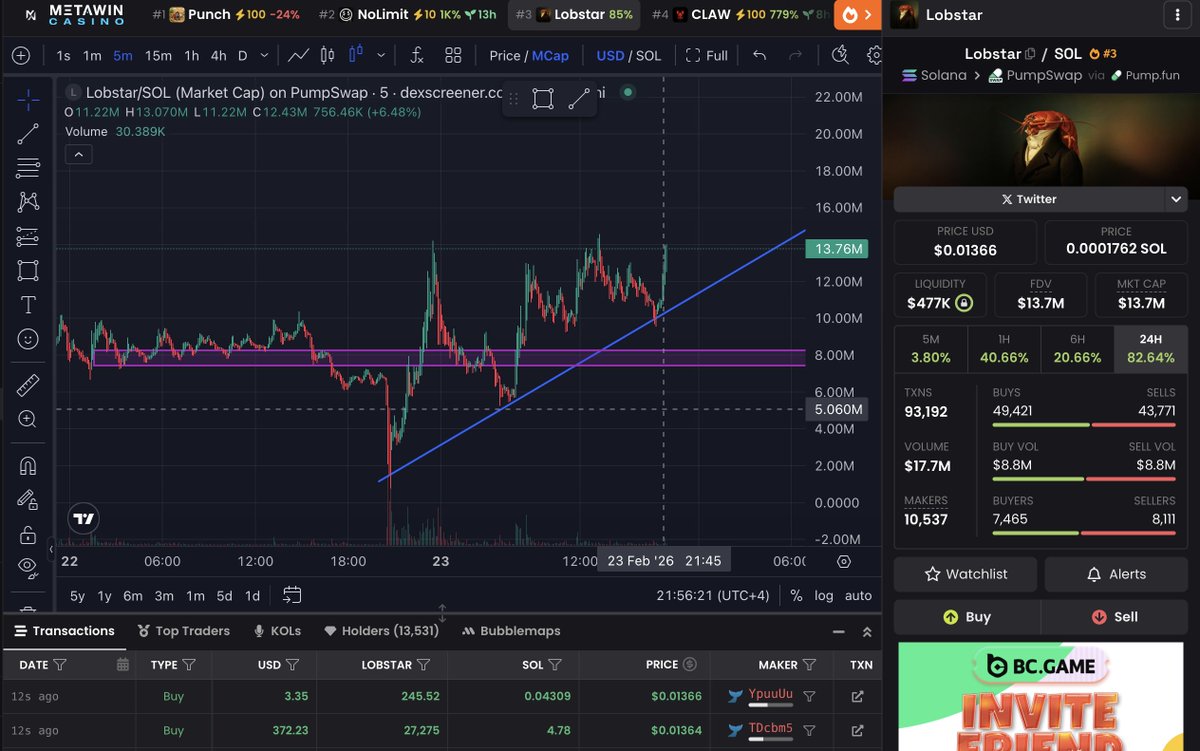The width and height of the screenshot is (1200, 751).
Task: Toggle chart to Price display
Action: [x=505, y=56]
